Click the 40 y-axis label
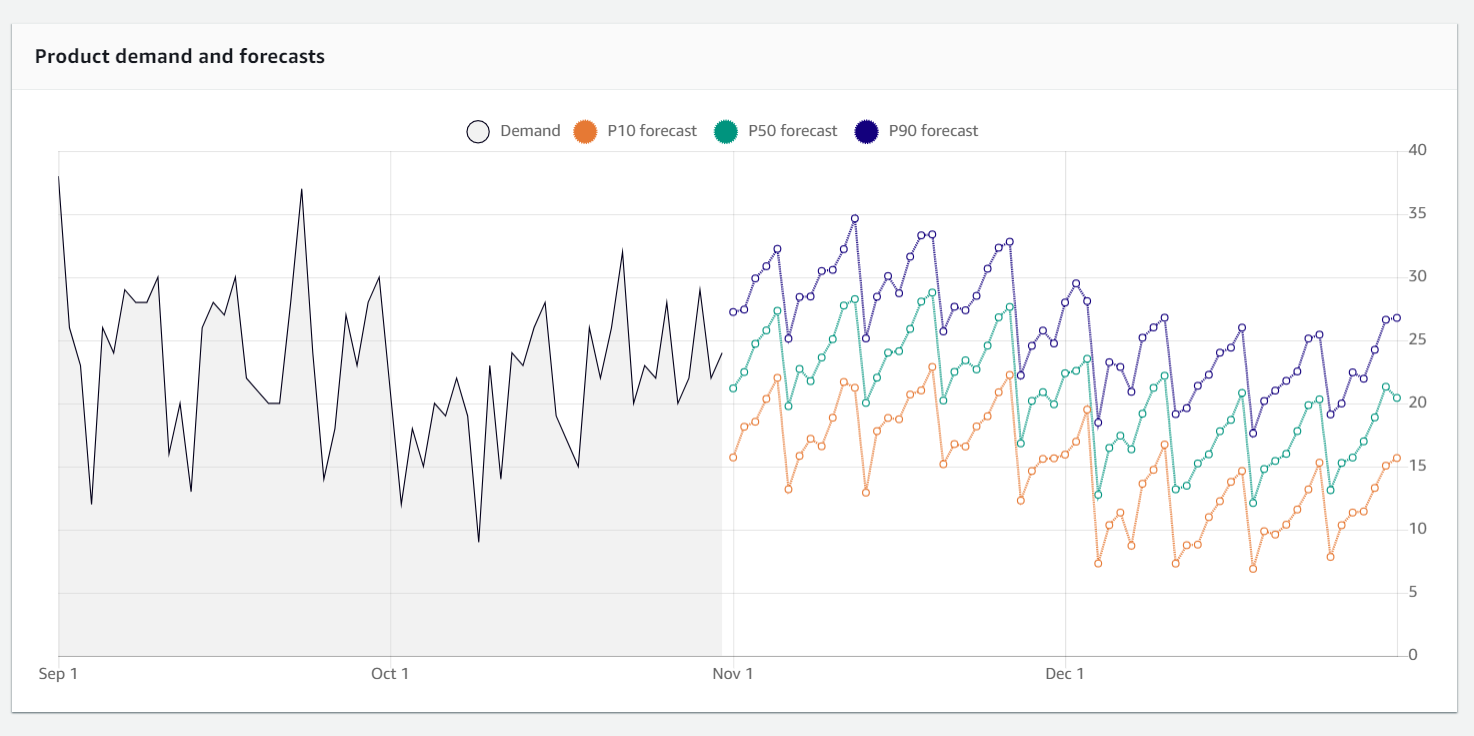Viewport: 1474px width, 736px height. pyautogui.click(x=1417, y=150)
